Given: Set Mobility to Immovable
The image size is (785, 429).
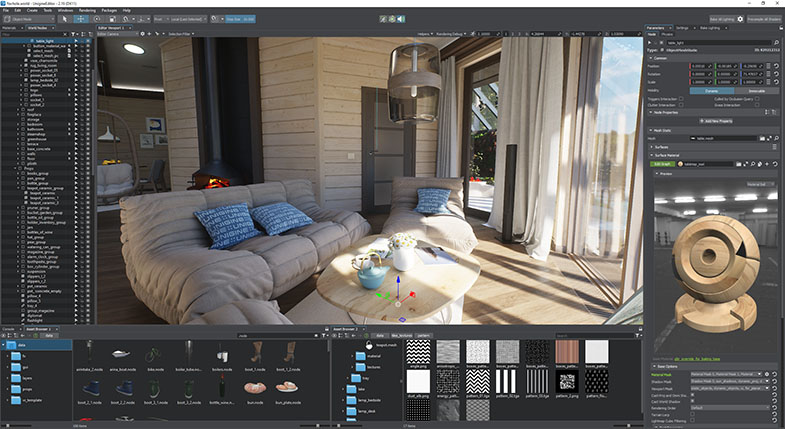Looking at the screenshot, I should tap(756, 91).
